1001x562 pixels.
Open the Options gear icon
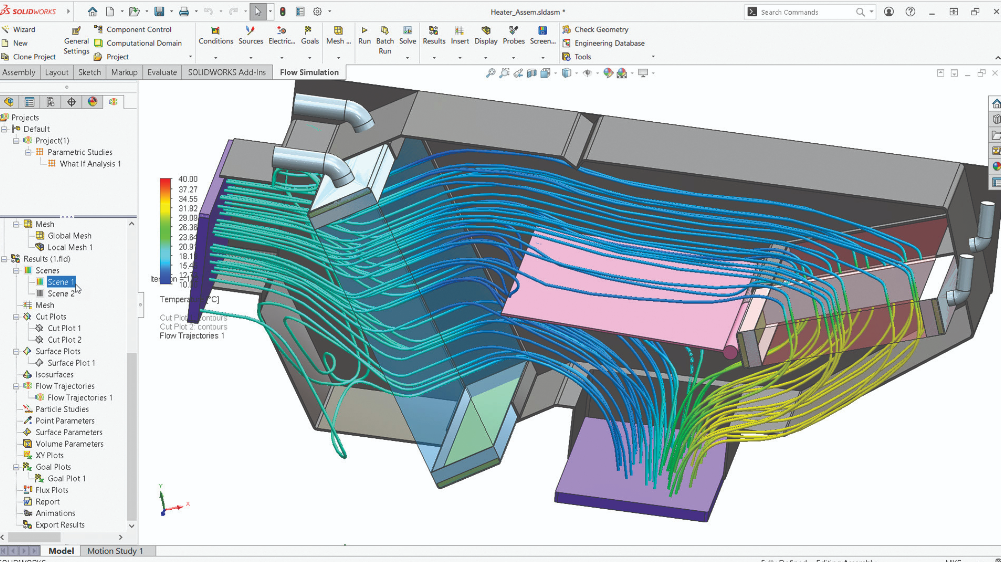tap(317, 11)
